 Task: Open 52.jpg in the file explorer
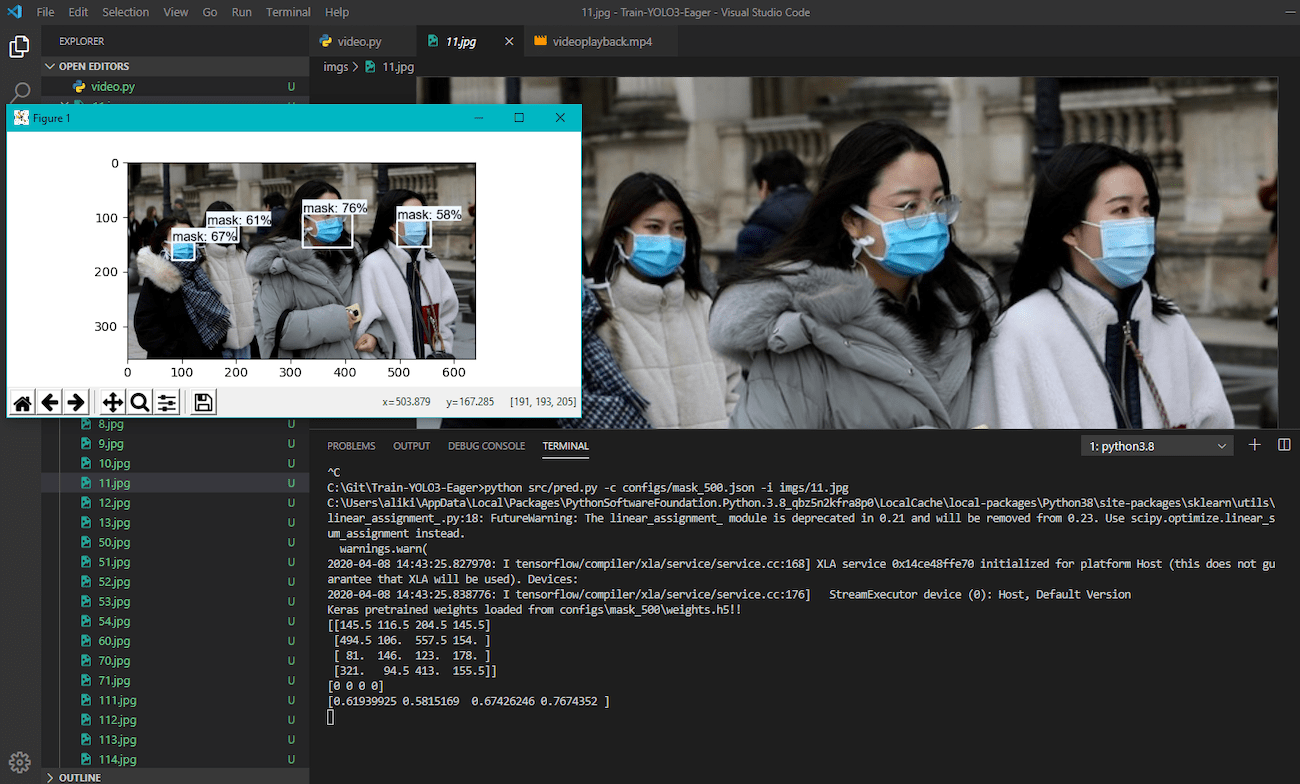[175, 582]
